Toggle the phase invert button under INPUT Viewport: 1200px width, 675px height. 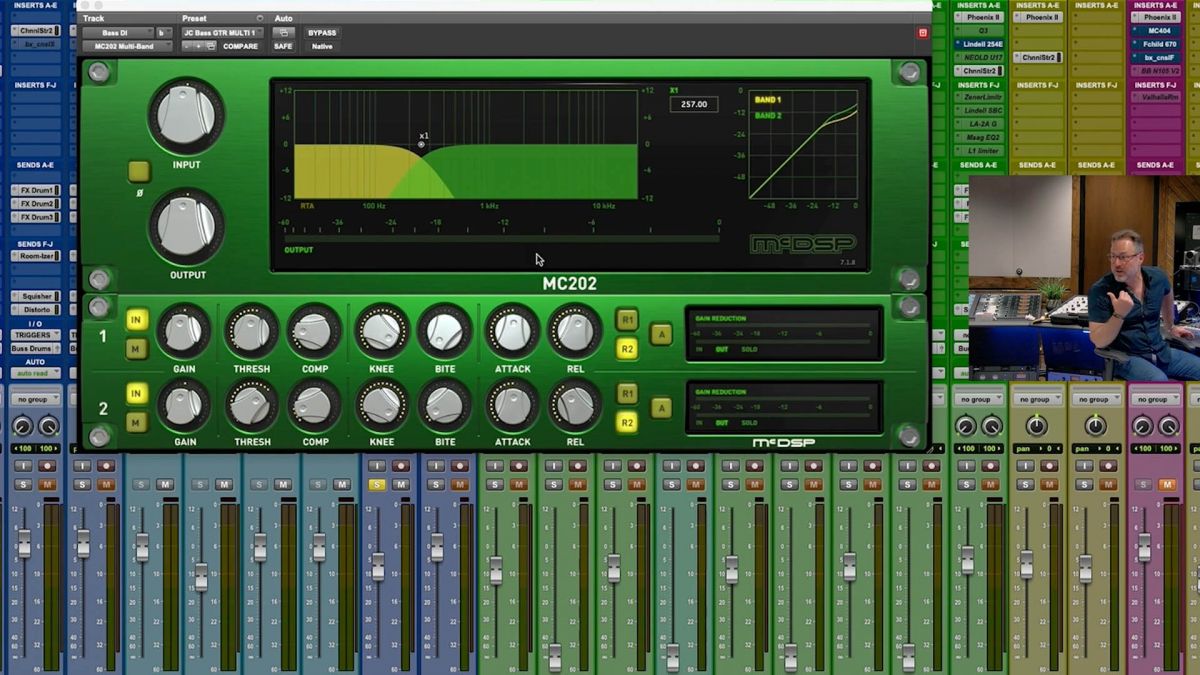click(x=139, y=171)
